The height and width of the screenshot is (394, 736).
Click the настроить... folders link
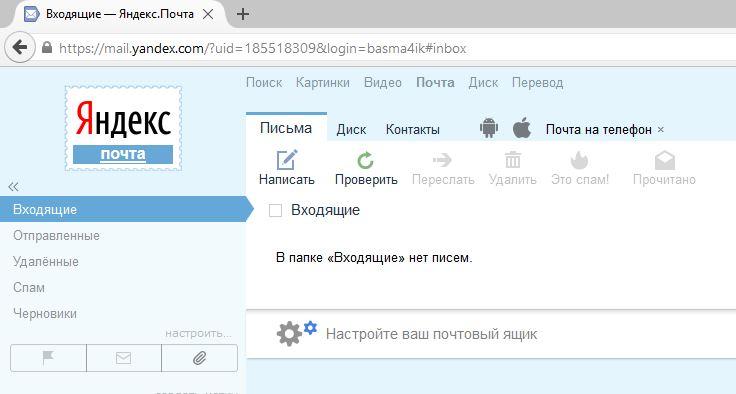click(198, 333)
